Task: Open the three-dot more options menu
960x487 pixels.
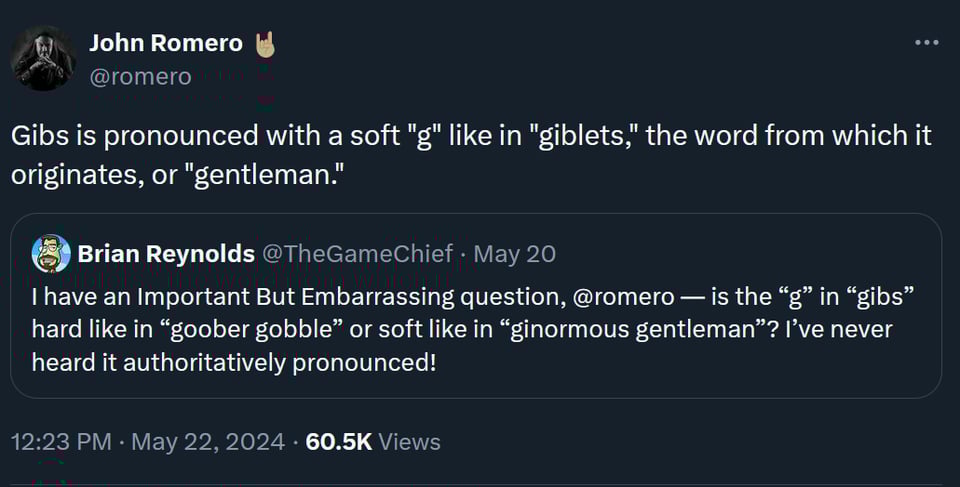Action: 927,43
